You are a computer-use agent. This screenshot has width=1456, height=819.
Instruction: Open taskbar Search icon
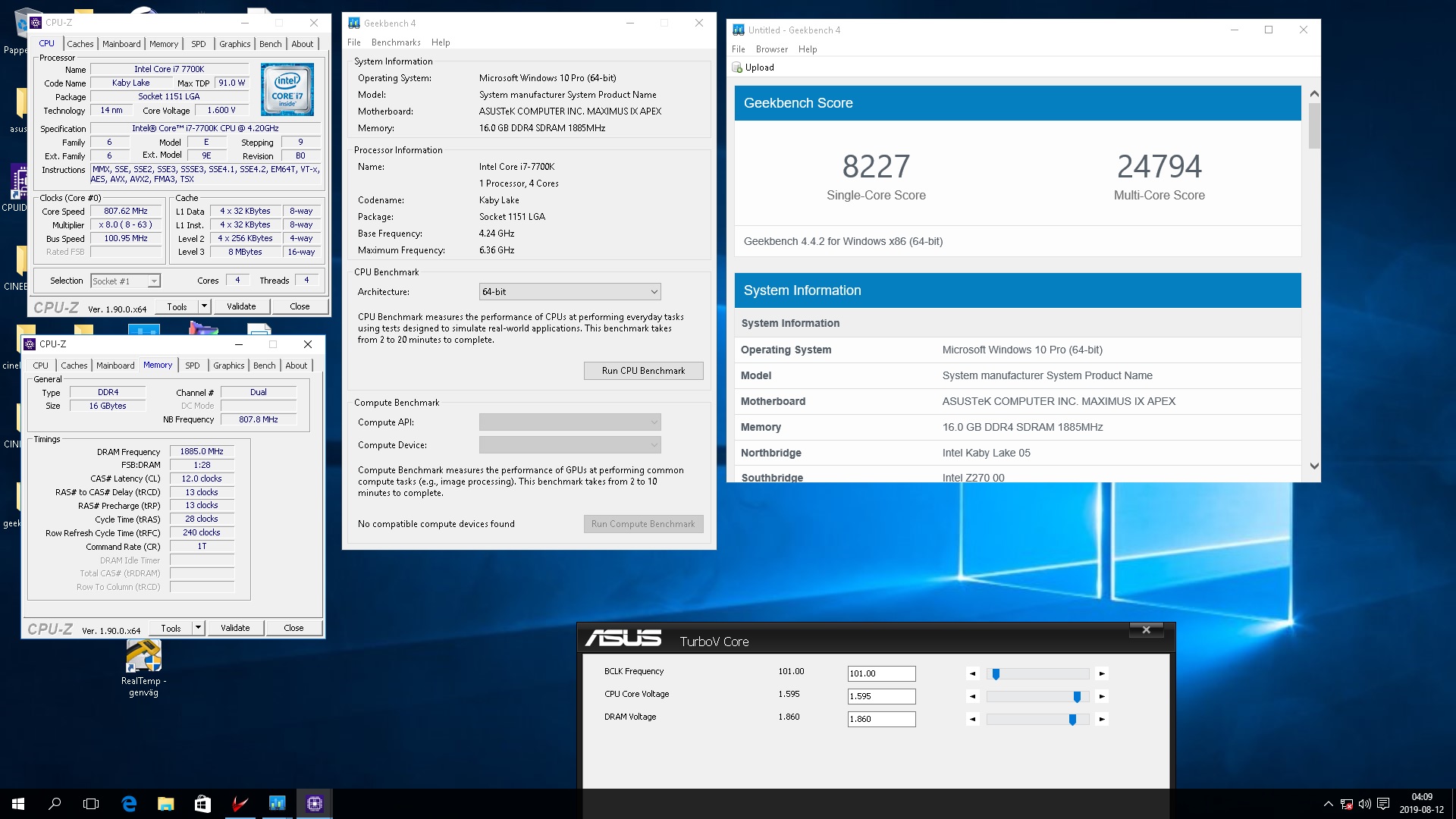click(55, 804)
